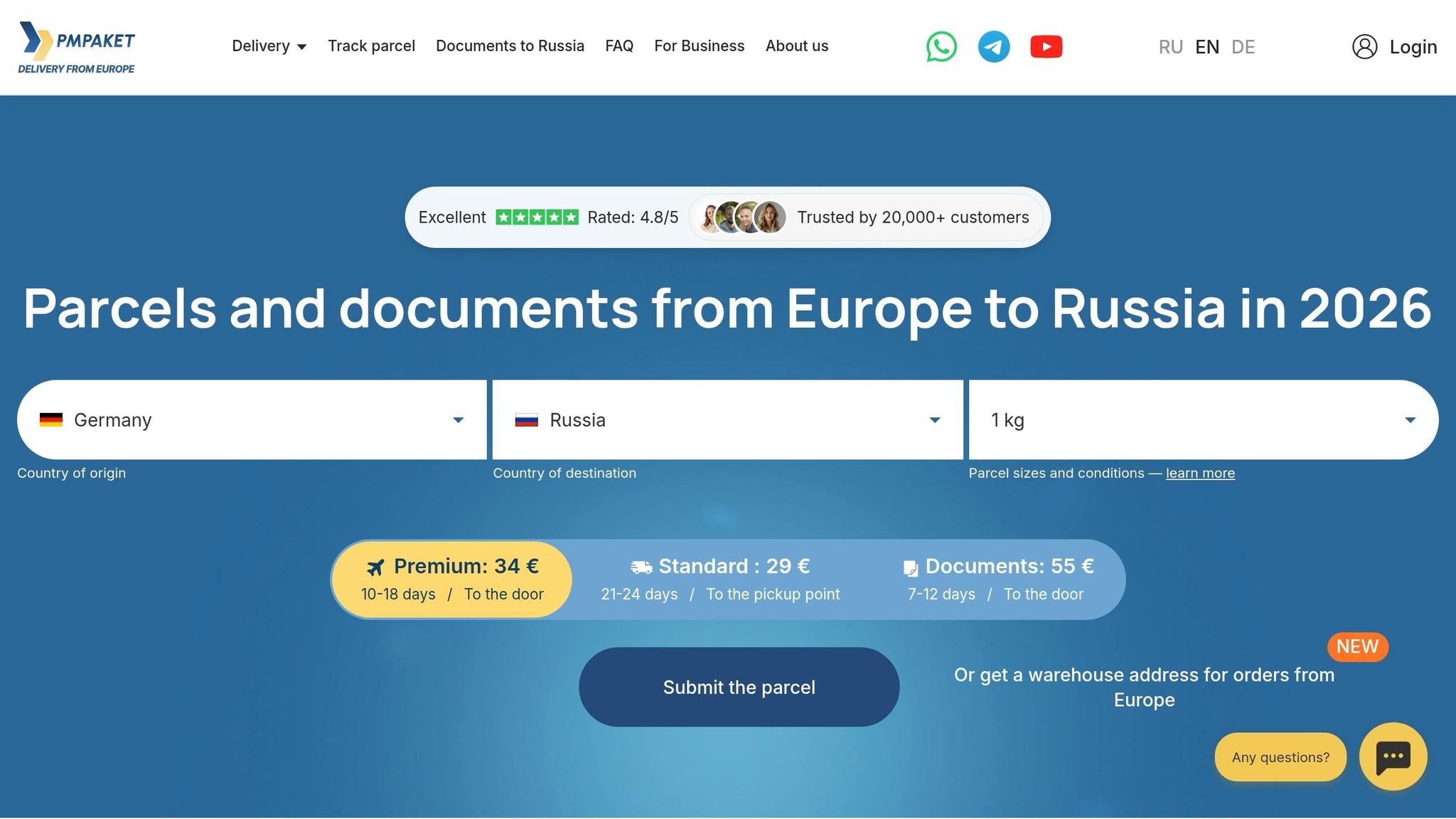Click the Germany dropdown arrow
The height and width of the screenshot is (819, 1456).
point(459,420)
